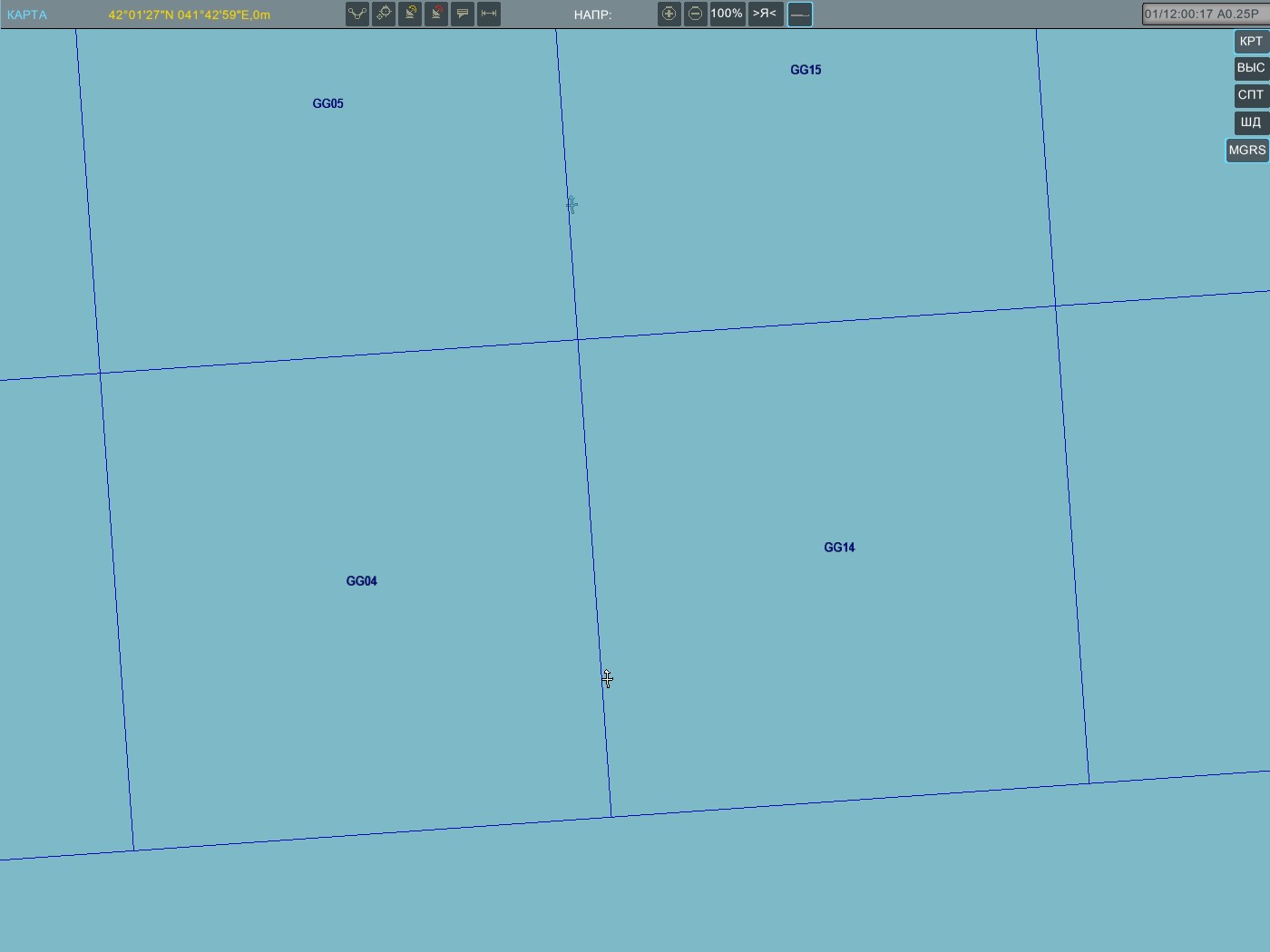This screenshot has width=1270, height=952.
Task: Switch to the СПТ satellite map mode
Action: 1251,95
